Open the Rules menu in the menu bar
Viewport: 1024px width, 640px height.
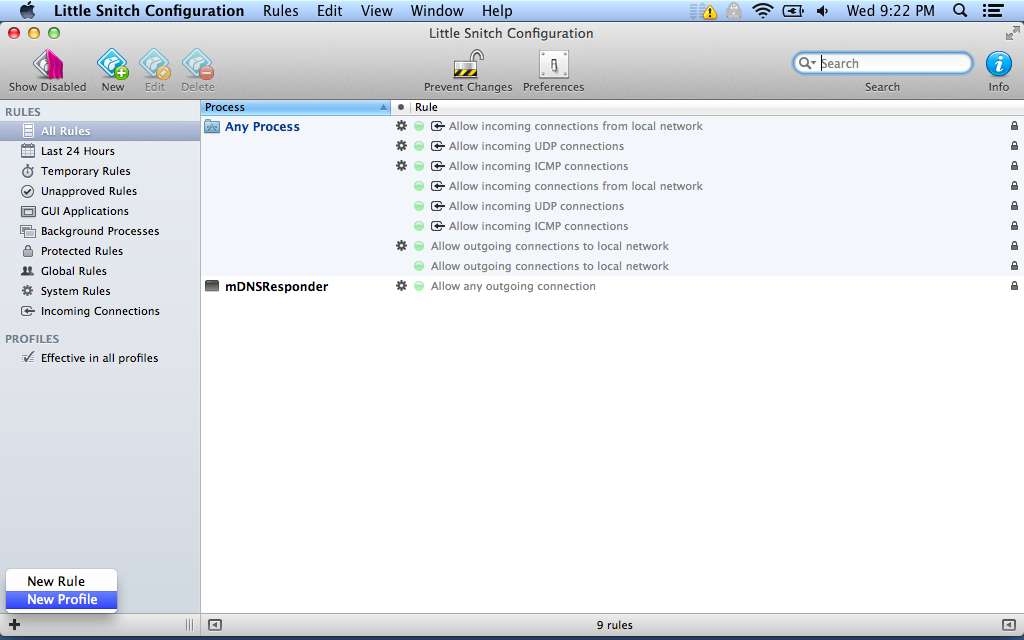click(281, 11)
